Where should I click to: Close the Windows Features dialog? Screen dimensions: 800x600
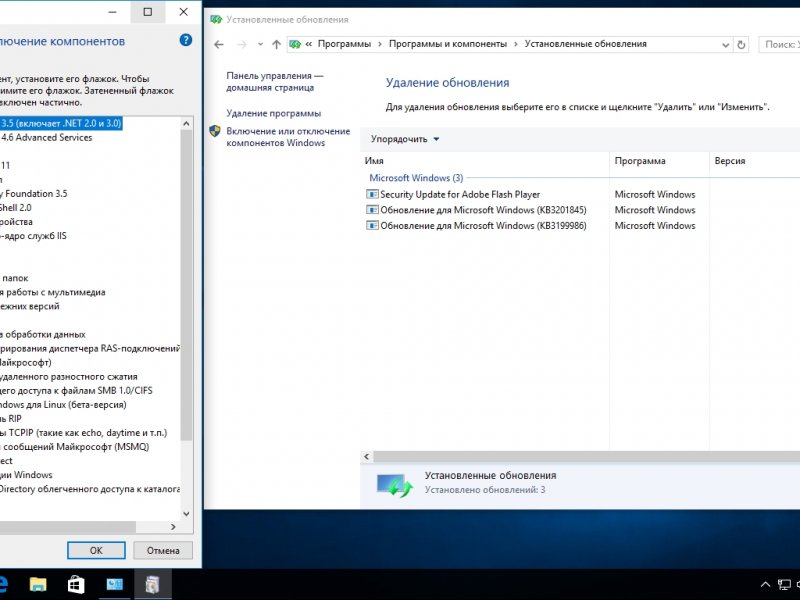(x=184, y=12)
